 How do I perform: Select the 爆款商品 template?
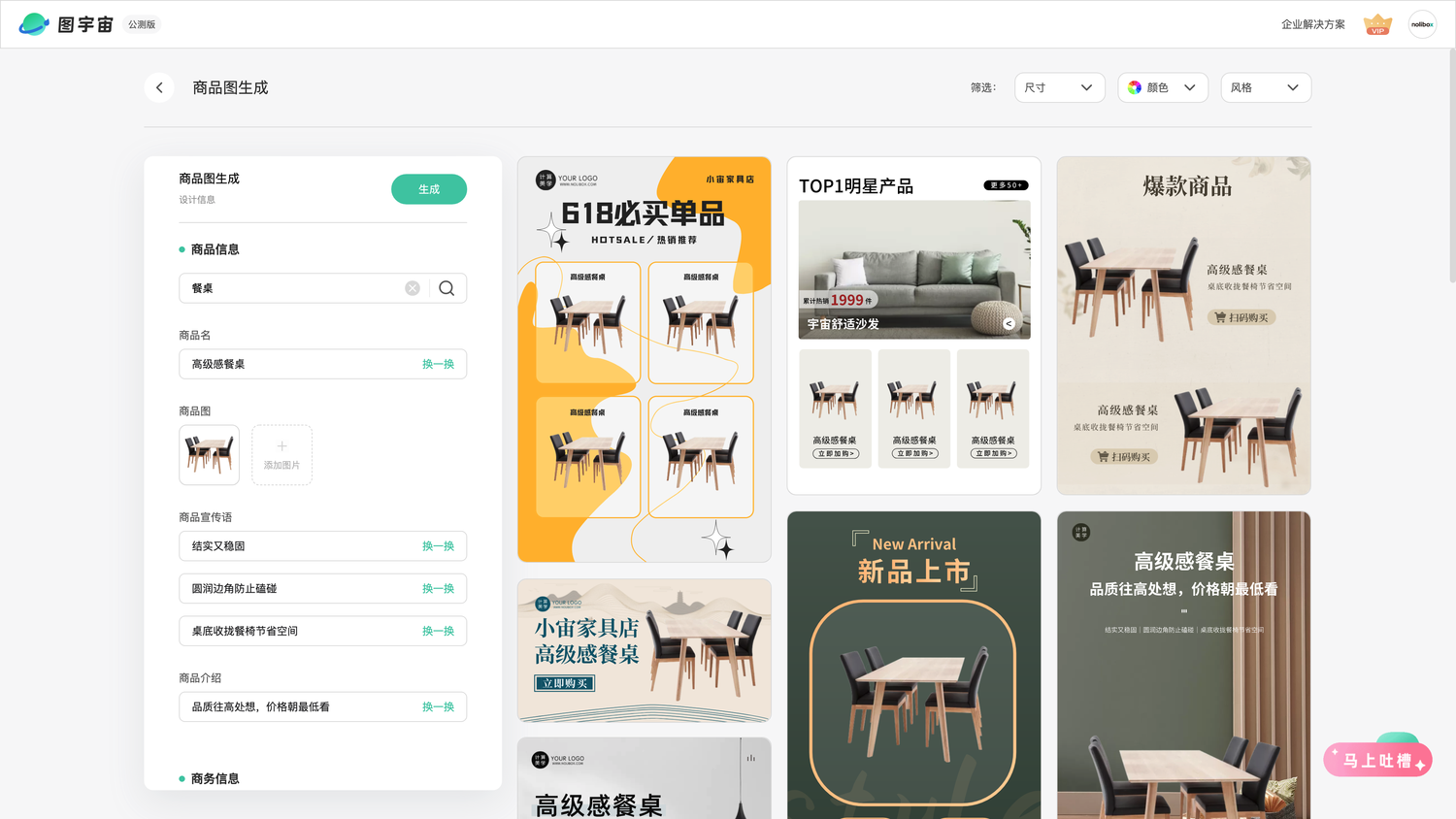pyautogui.click(x=1184, y=325)
